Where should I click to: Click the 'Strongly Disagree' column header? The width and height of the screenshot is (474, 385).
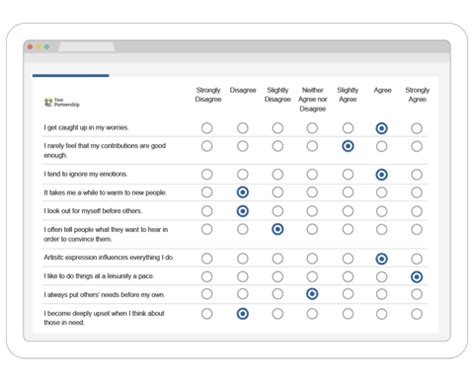pyautogui.click(x=208, y=95)
